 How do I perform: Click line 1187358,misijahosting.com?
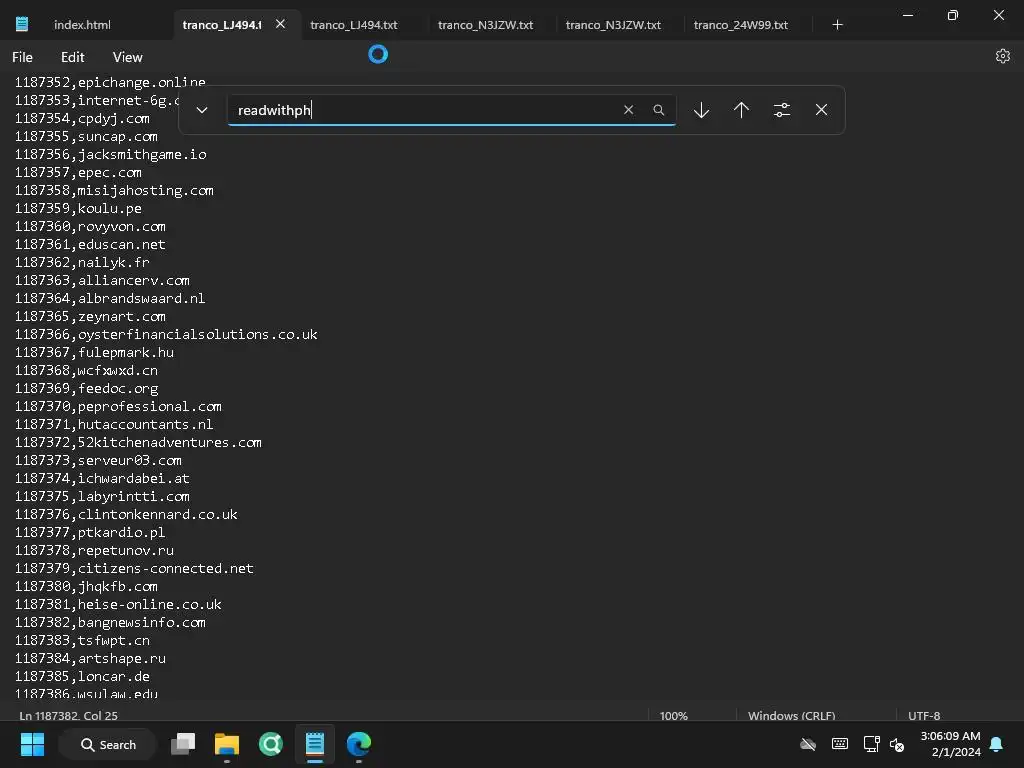tap(114, 190)
